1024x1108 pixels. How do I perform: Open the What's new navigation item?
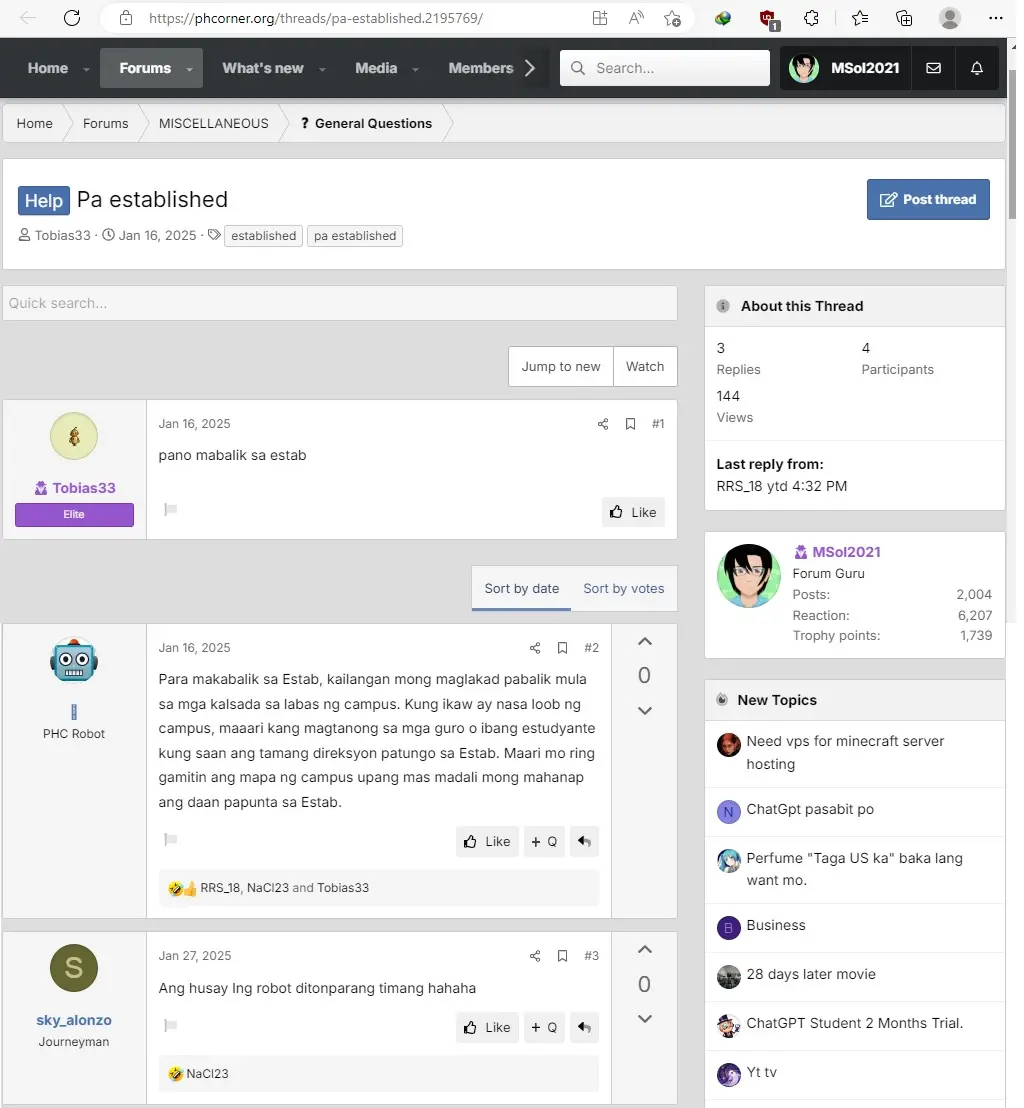[x=263, y=68]
